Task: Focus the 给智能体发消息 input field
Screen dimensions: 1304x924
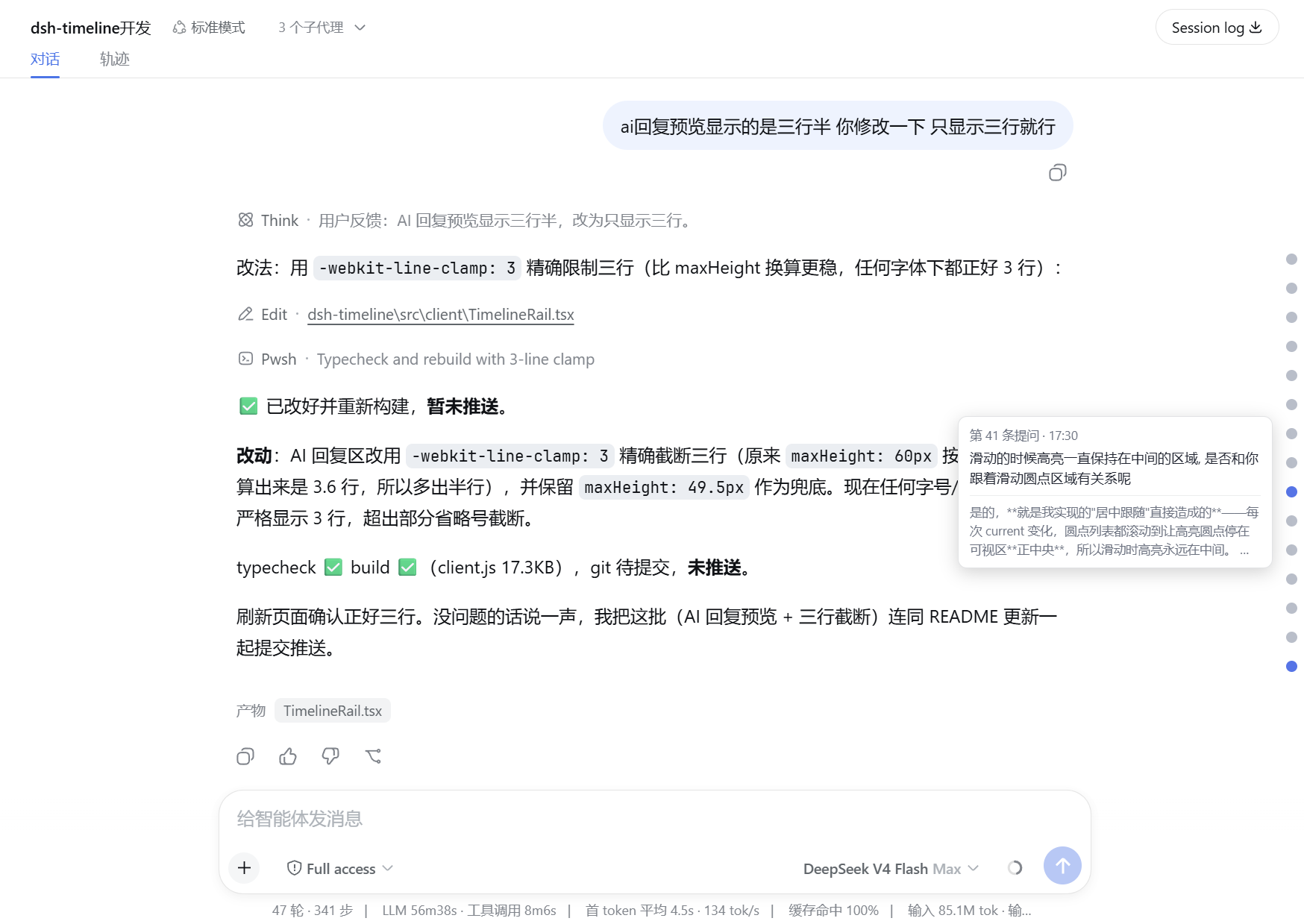Action: point(654,819)
